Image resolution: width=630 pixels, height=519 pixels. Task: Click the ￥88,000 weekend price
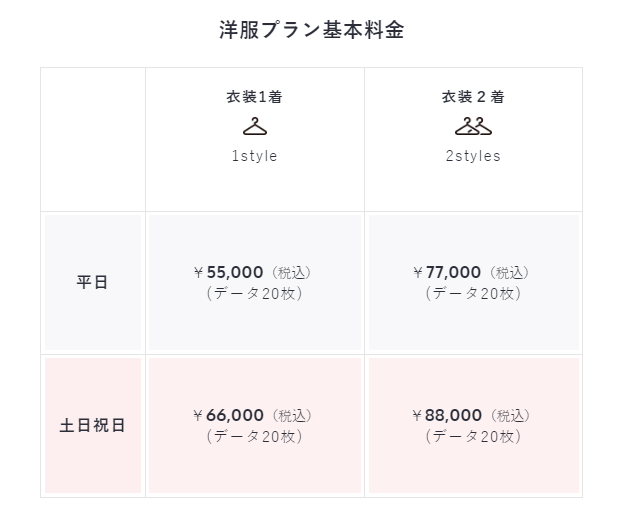[447, 415]
